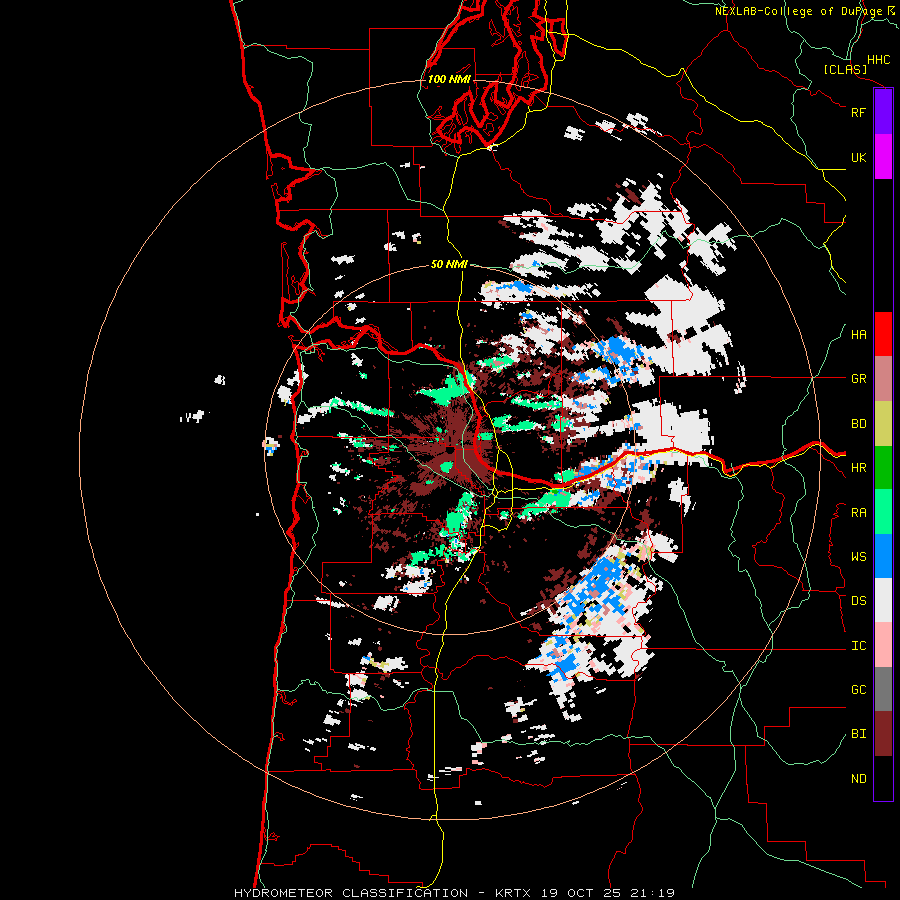The width and height of the screenshot is (900, 900).
Task: Click the 50 NMI range ring label
Action: [449, 264]
